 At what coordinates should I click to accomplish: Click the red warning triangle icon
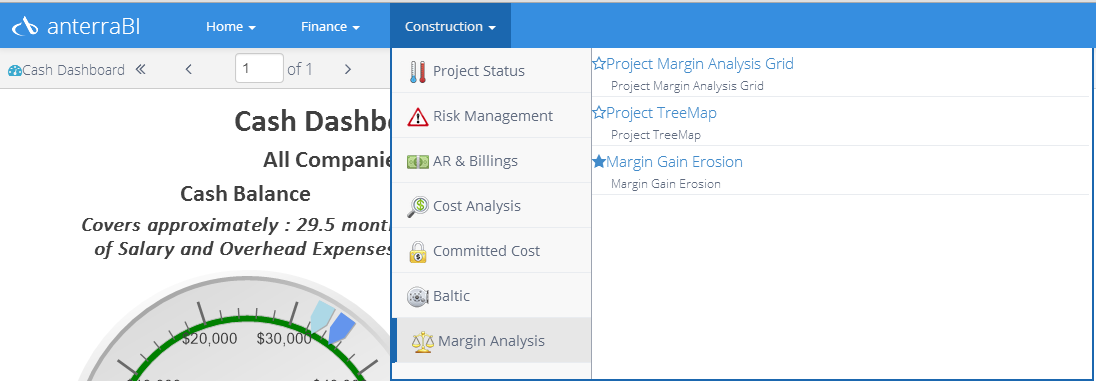(x=417, y=117)
